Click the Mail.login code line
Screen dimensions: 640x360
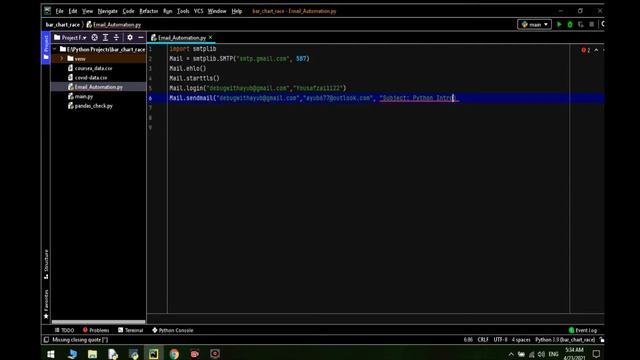258,88
